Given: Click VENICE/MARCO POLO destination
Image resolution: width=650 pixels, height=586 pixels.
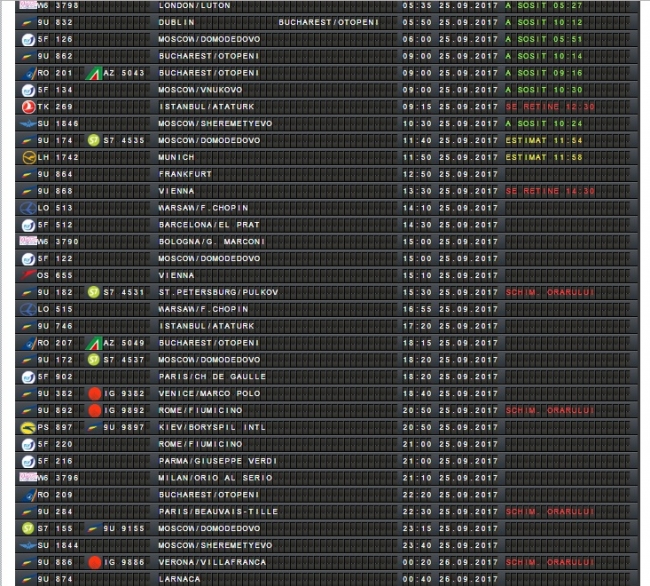Looking at the screenshot, I should tap(209, 394).
